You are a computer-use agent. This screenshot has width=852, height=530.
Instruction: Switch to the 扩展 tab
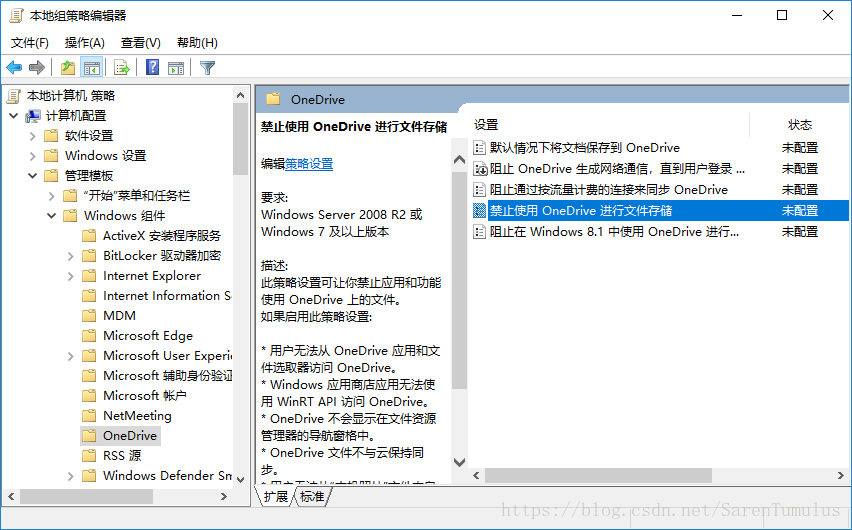275,496
